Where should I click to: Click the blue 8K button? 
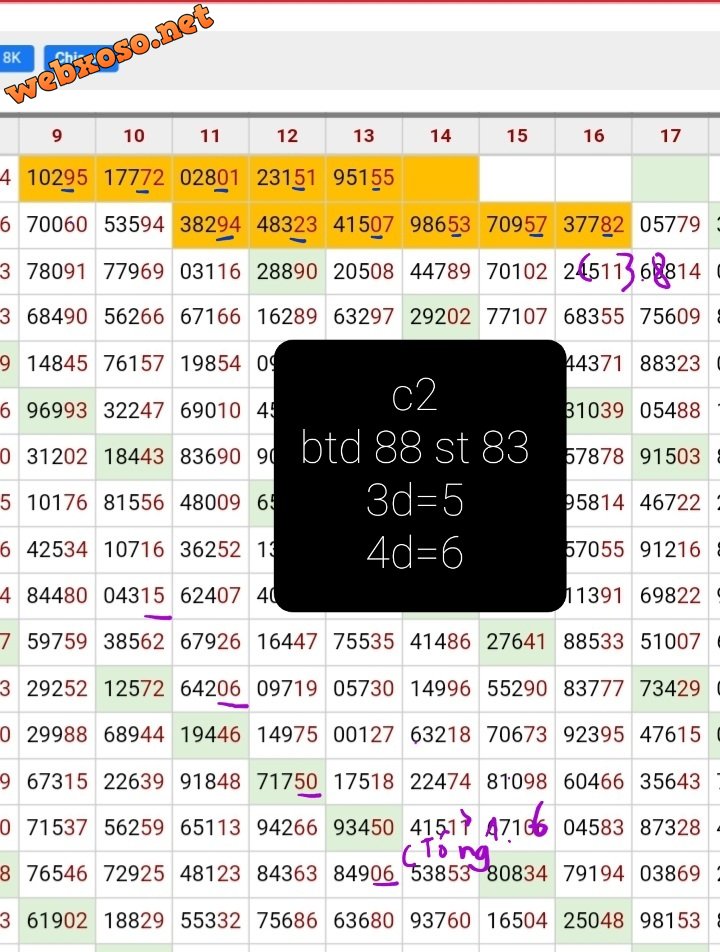click(14, 58)
